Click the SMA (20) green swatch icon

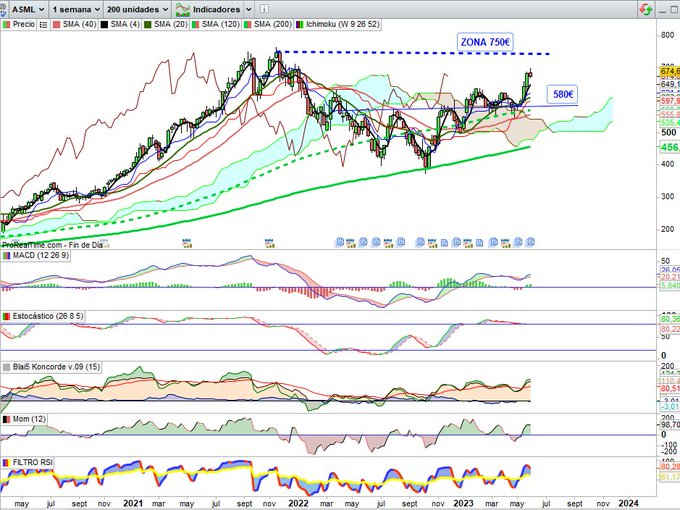coord(148,25)
